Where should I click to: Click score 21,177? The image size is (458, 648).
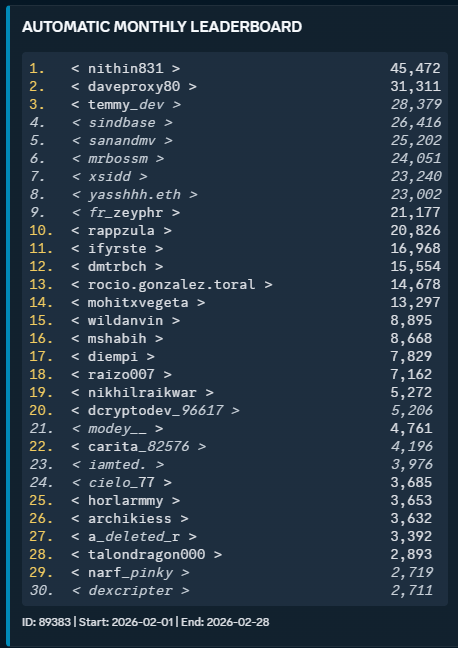(415, 213)
